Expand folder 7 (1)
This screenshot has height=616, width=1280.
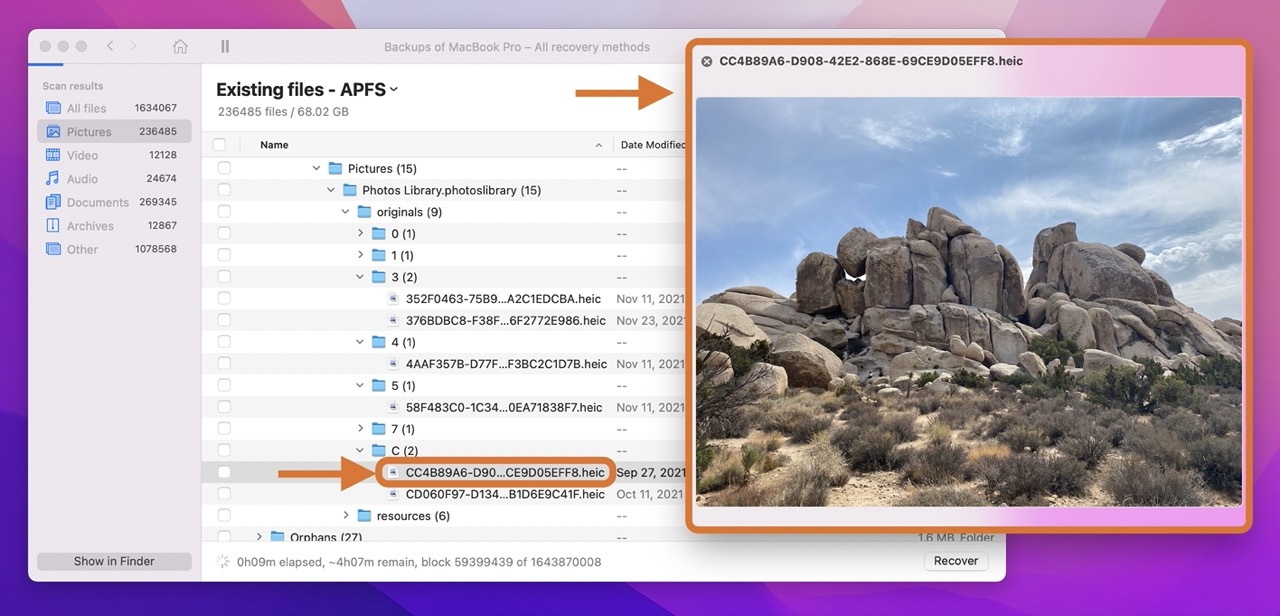pyautogui.click(x=361, y=429)
